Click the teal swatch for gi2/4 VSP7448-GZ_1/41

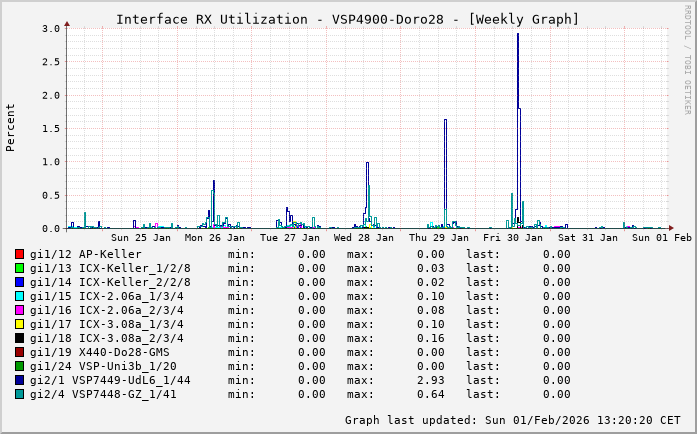coord(20,394)
